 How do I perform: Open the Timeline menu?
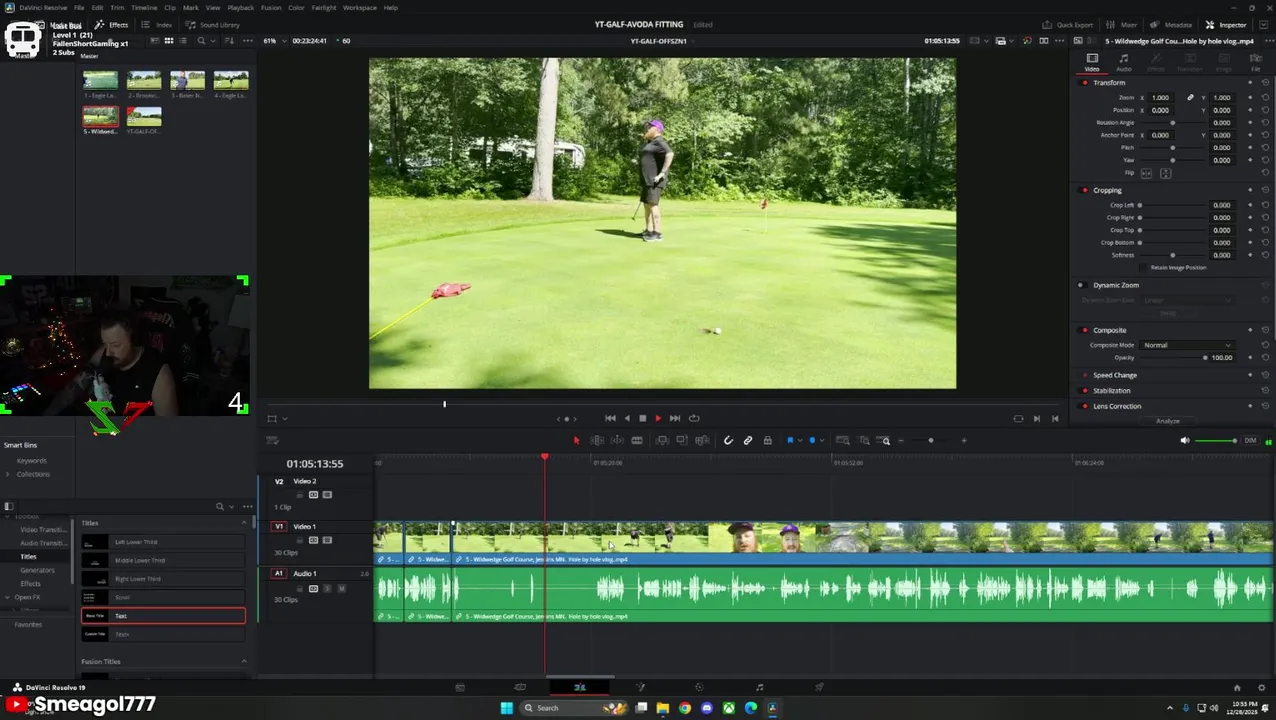point(144,8)
